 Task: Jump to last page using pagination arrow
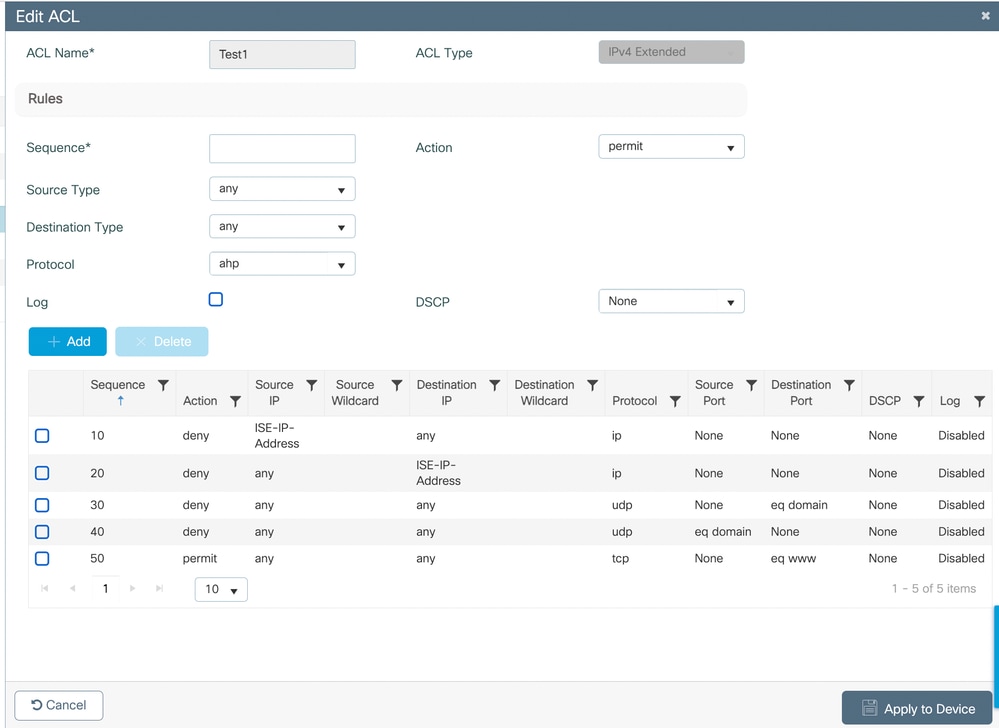pos(159,589)
